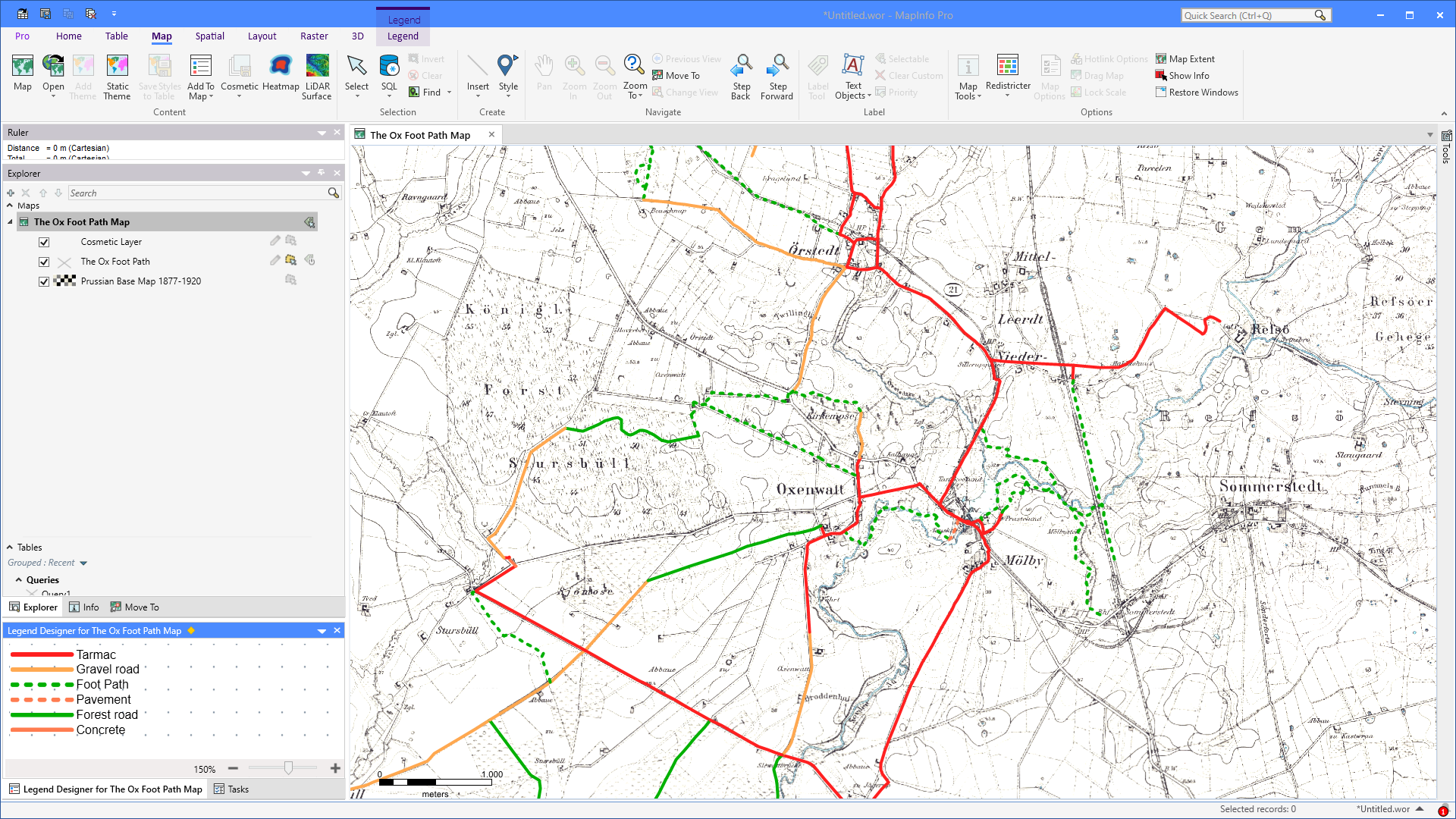The width and height of the screenshot is (1456, 819).
Task: Switch to the Spatial ribbon tab
Action: (x=209, y=36)
